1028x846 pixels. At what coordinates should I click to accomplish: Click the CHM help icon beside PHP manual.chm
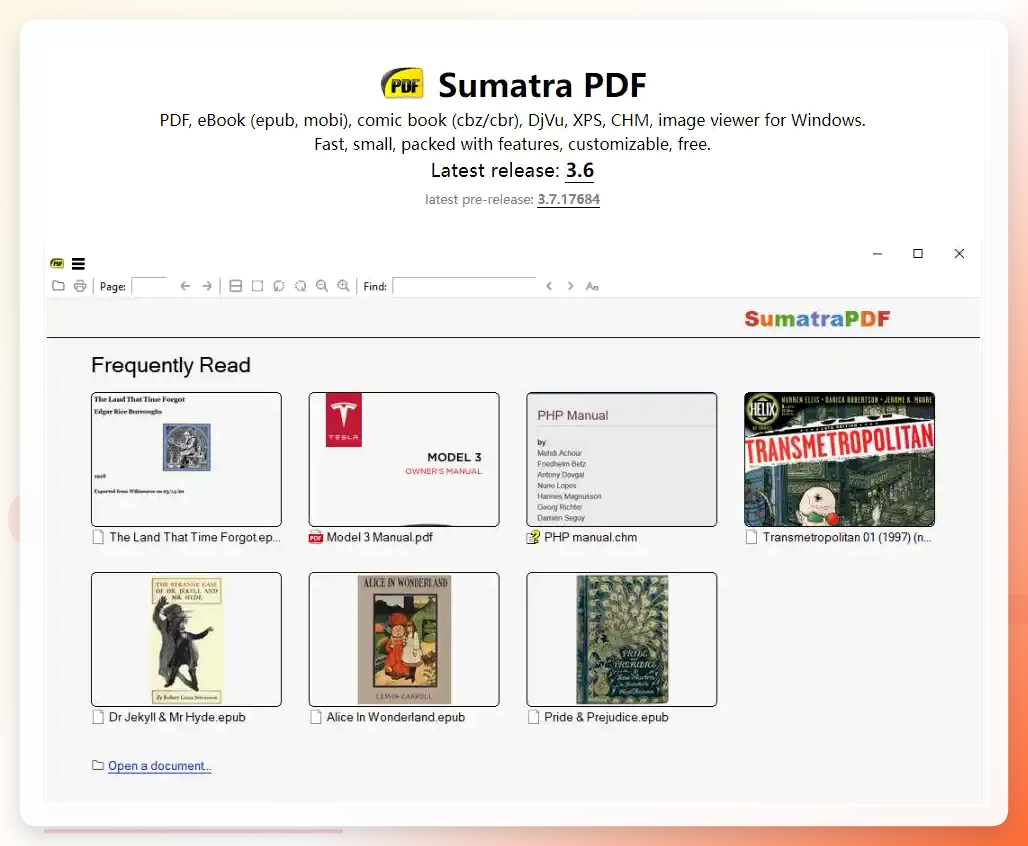[534, 537]
